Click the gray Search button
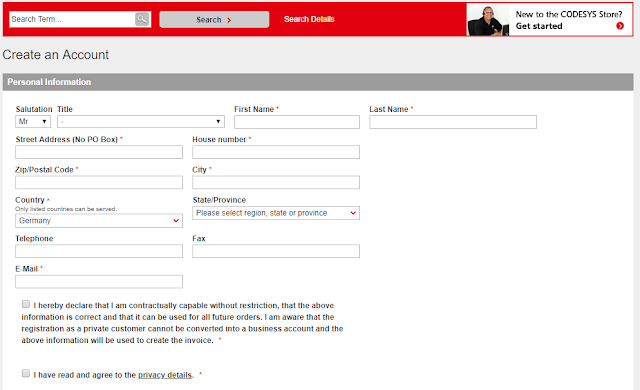Viewport: 640px width, 390px height. [214, 20]
